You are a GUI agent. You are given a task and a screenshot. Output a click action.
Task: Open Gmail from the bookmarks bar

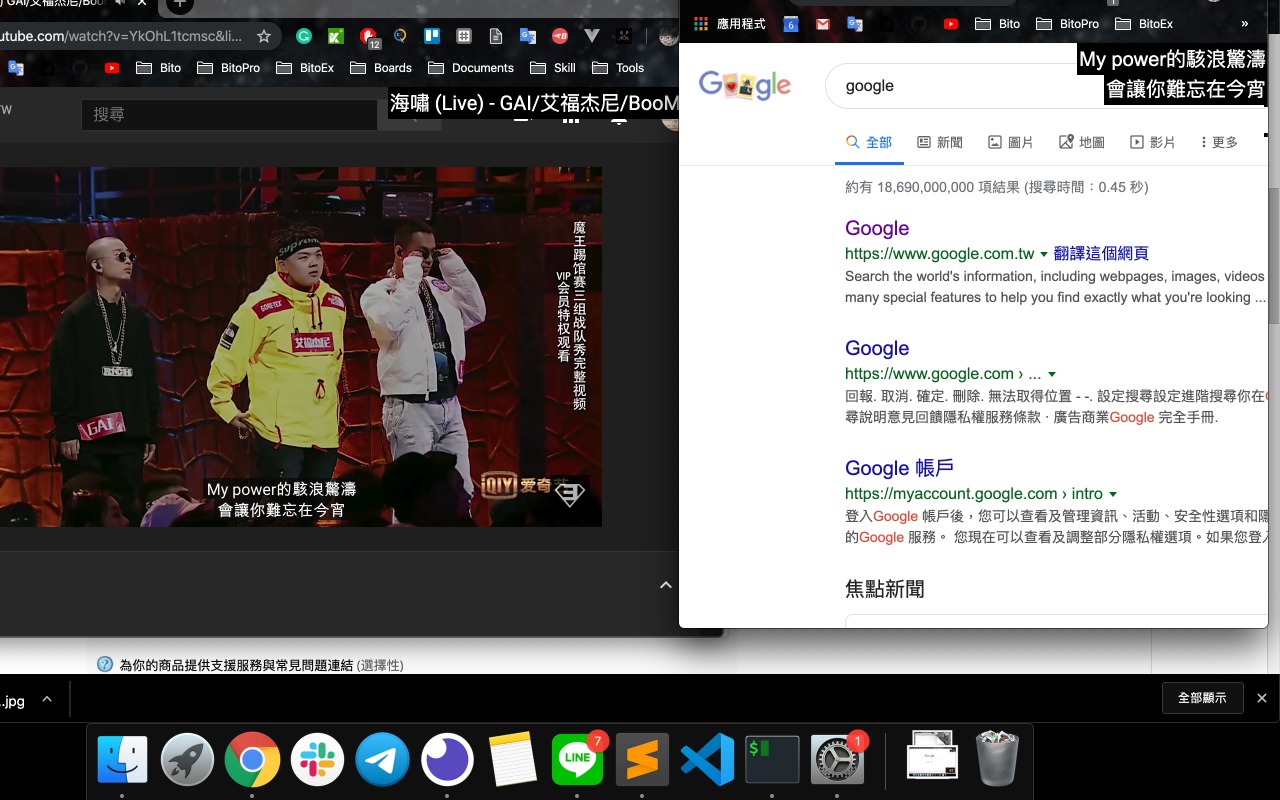pos(822,24)
